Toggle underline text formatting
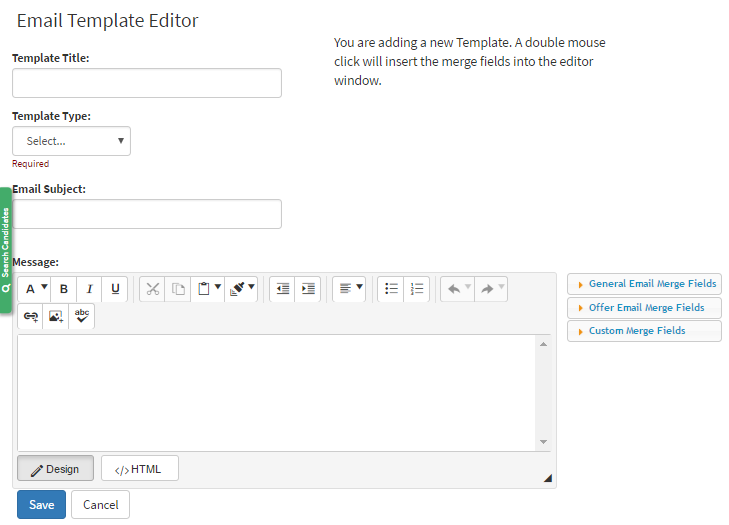This screenshot has height=525, width=729. [116, 289]
